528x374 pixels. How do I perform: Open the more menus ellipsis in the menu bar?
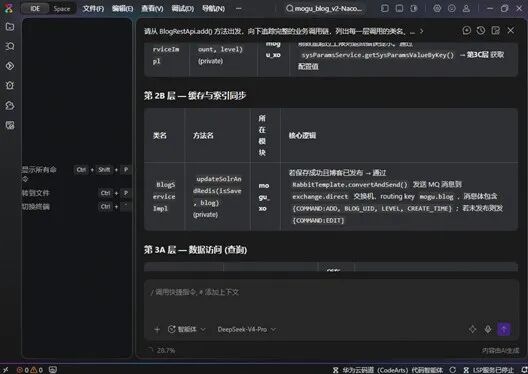(239, 8)
